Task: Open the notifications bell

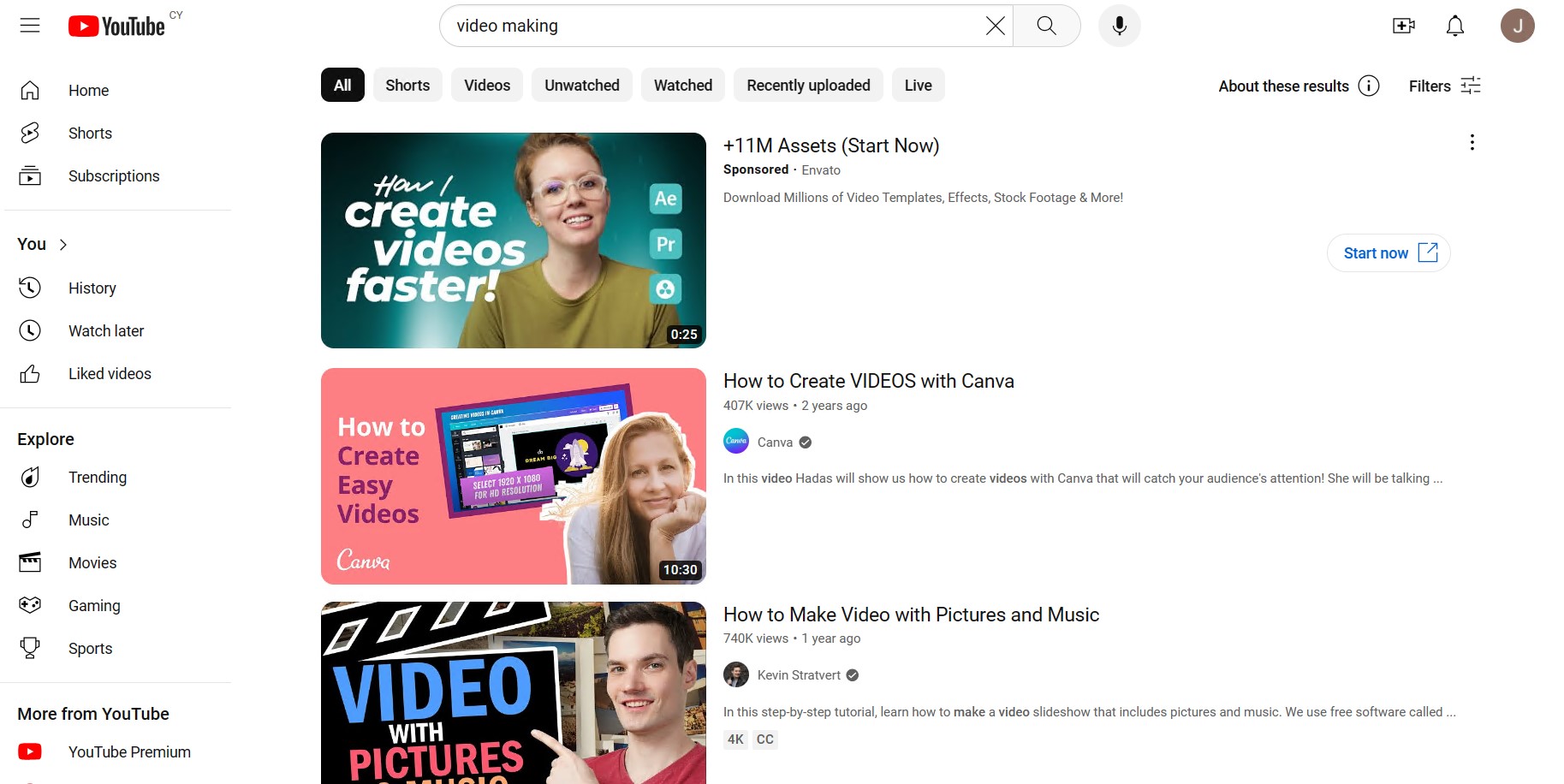Action: pos(1455,26)
